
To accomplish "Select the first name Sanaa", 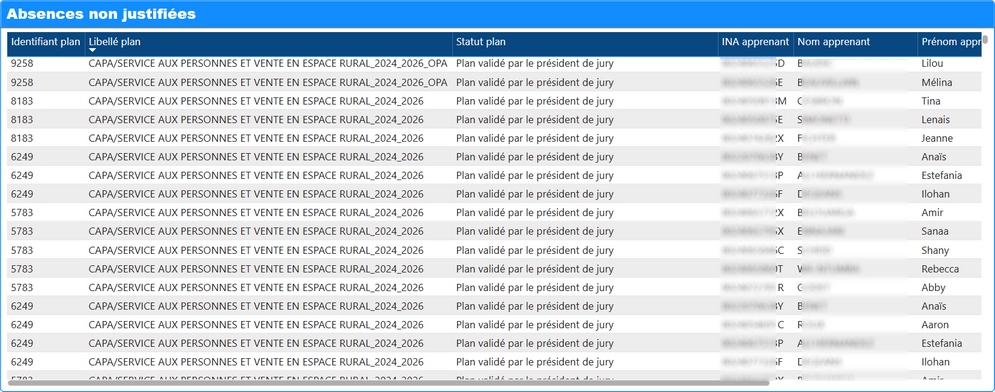I will [x=935, y=231].
